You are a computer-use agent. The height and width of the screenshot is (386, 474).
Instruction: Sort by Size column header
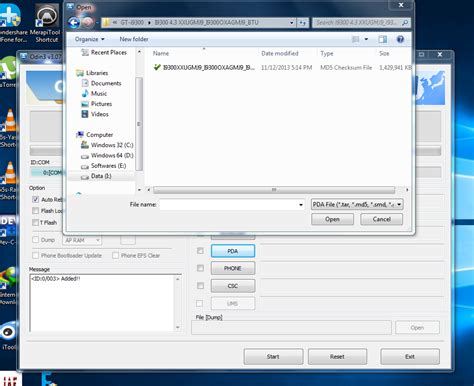[384, 53]
